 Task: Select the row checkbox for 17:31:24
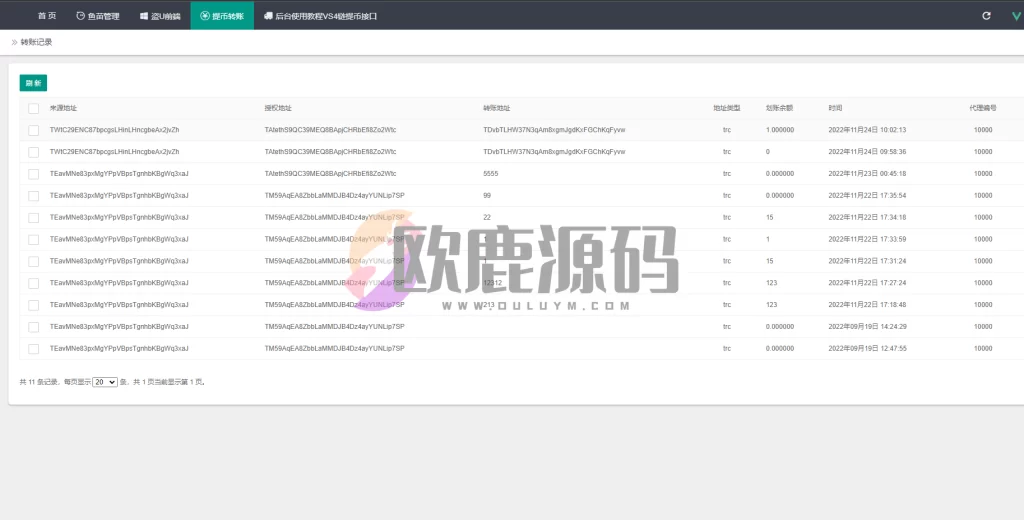33,261
